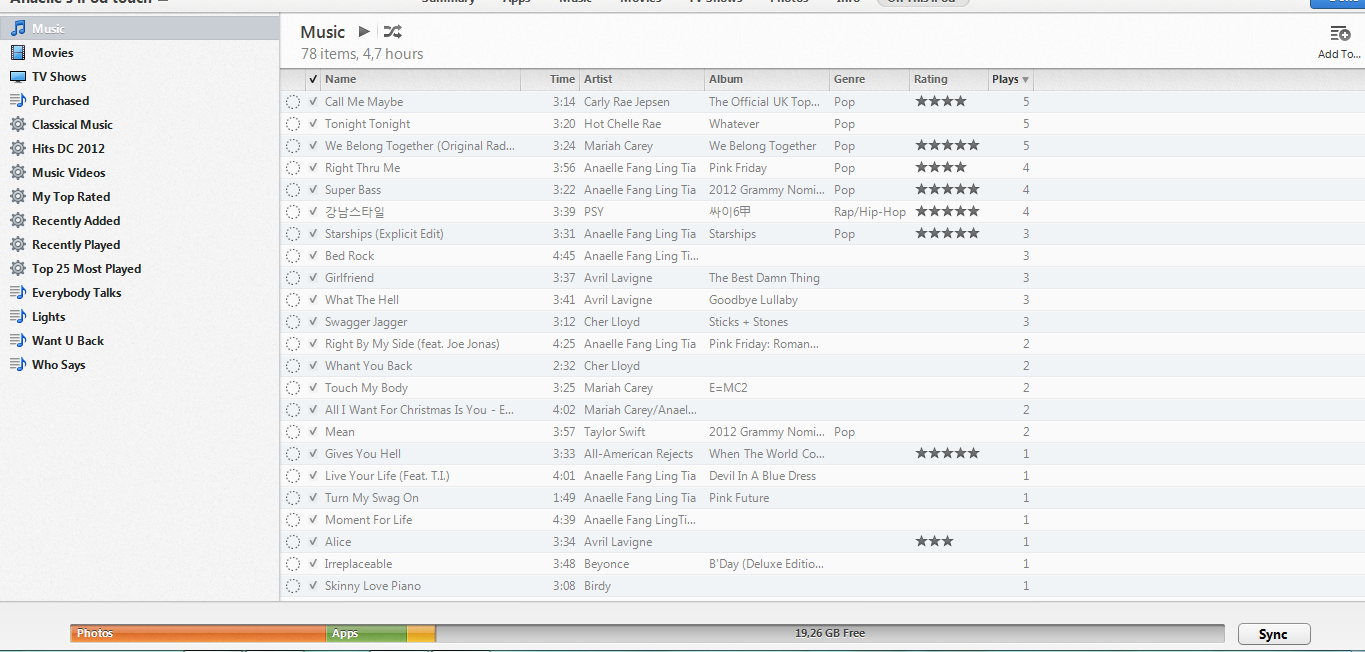Click the Movies filmstrip icon
Image resolution: width=1365 pixels, height=652 pixels.
tap(18, 53)
